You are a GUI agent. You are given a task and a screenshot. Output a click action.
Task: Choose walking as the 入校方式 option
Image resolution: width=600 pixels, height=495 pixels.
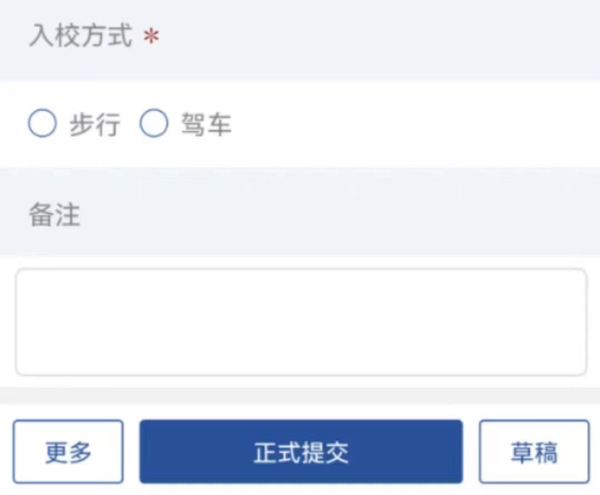(42, 125)
